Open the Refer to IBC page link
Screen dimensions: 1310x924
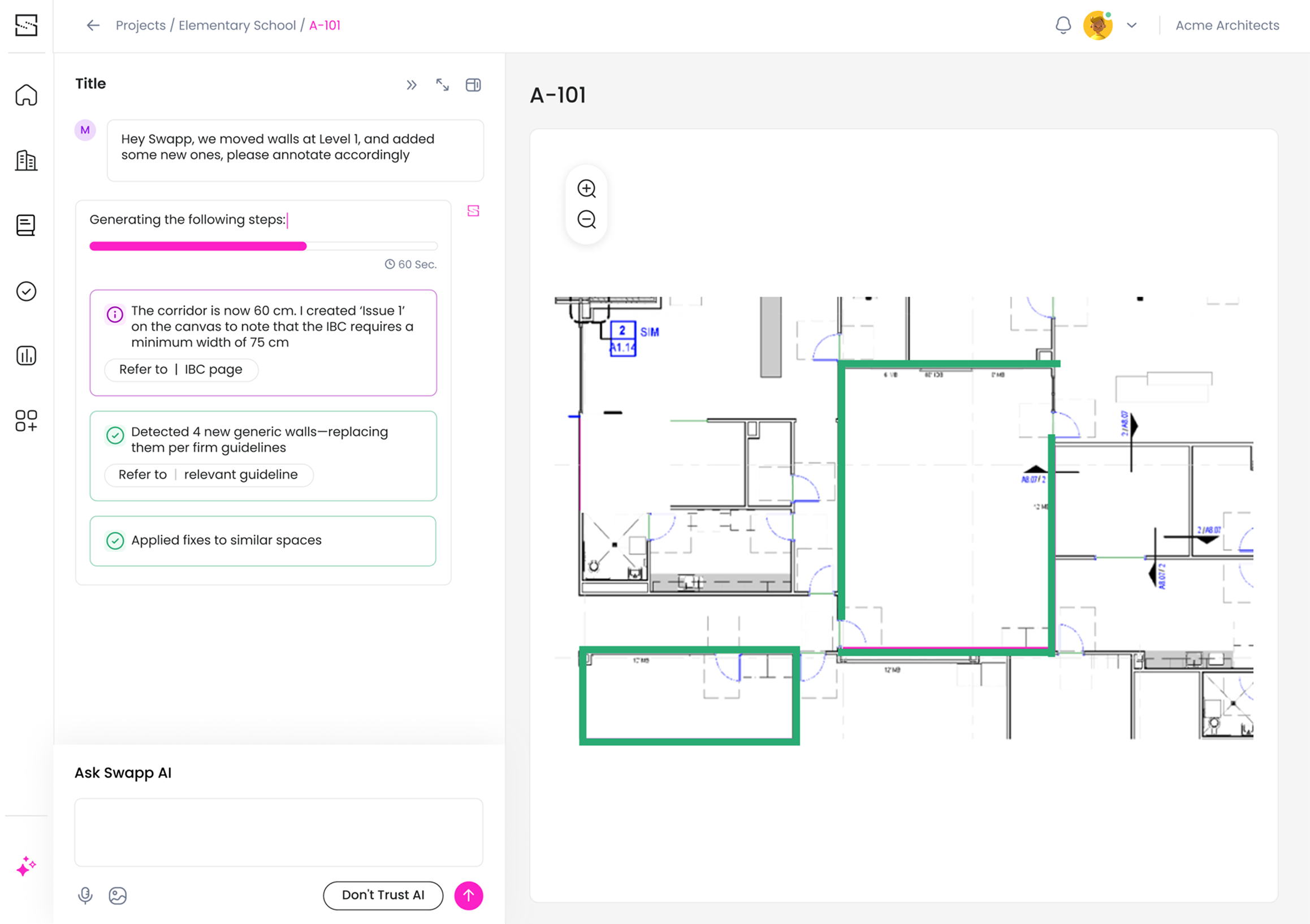181,370
